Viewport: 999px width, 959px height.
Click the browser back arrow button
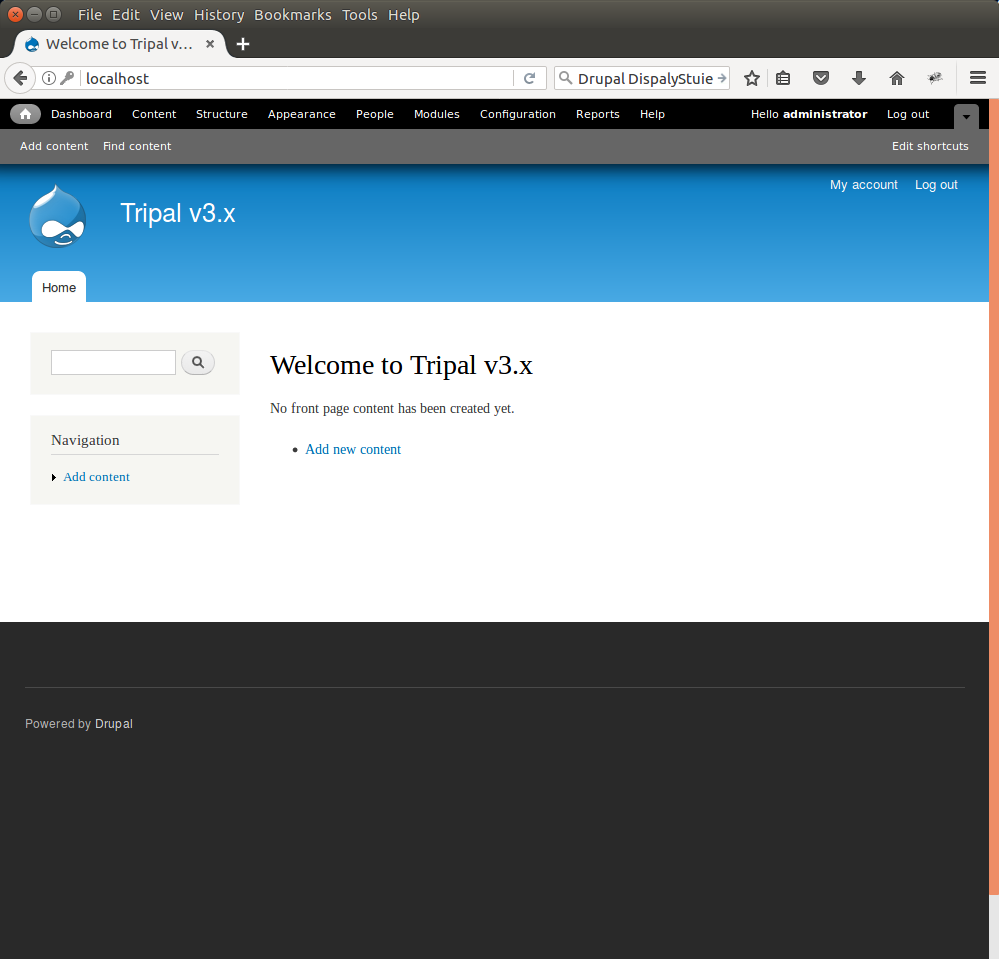20,78
